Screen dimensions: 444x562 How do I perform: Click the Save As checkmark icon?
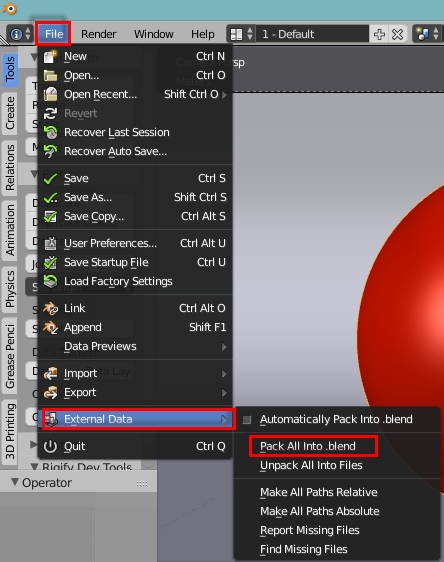(x=51, y=197)
